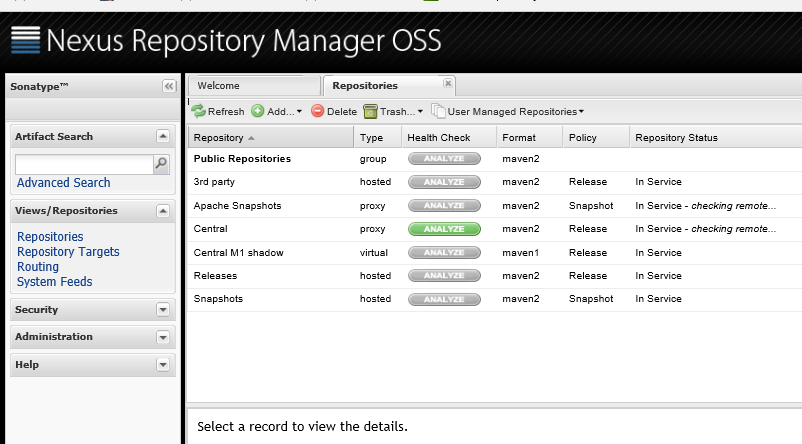Click the Nexus logo icon

25,40
